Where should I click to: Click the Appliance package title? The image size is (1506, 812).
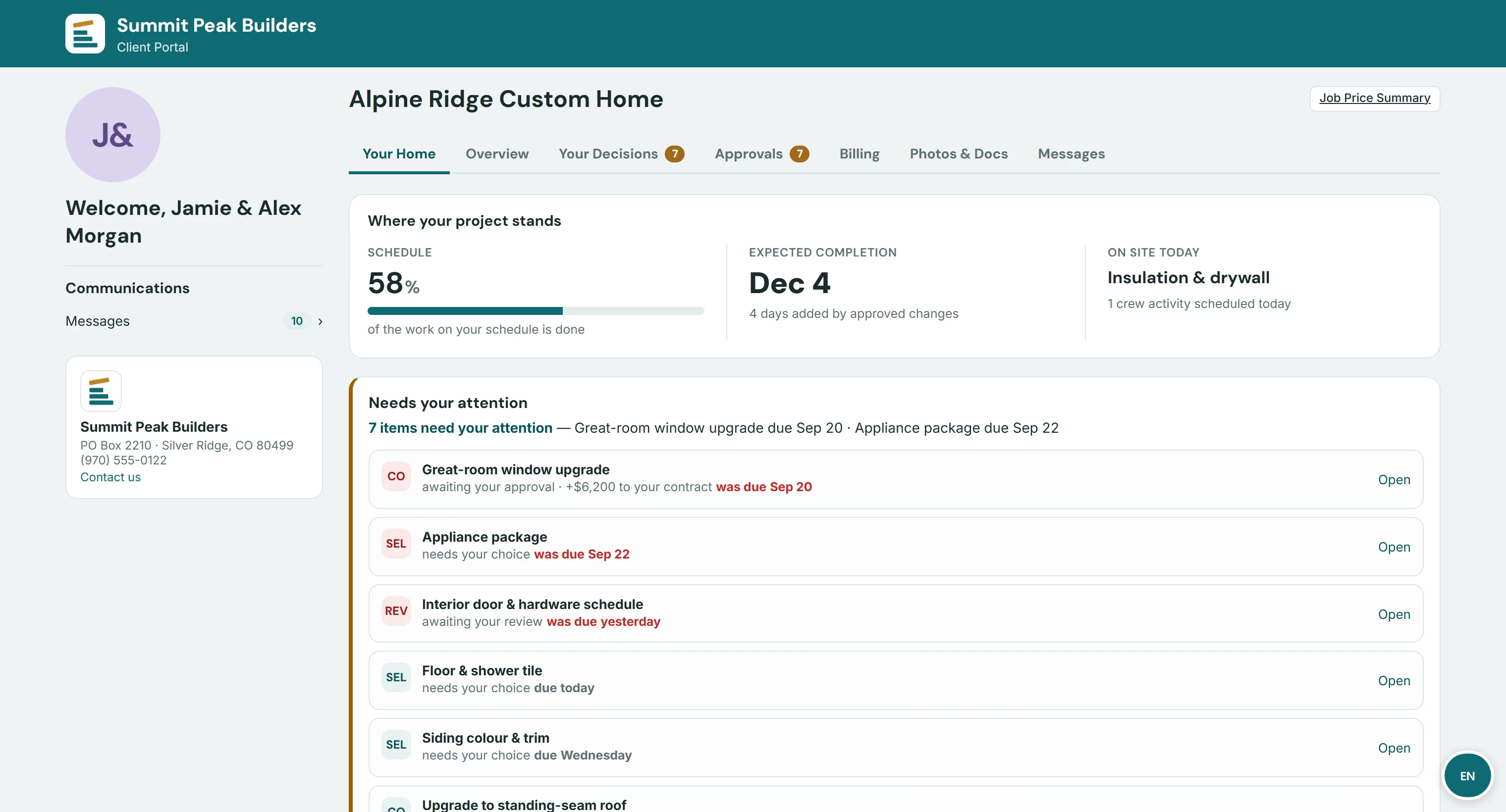[x=484, y=537]
